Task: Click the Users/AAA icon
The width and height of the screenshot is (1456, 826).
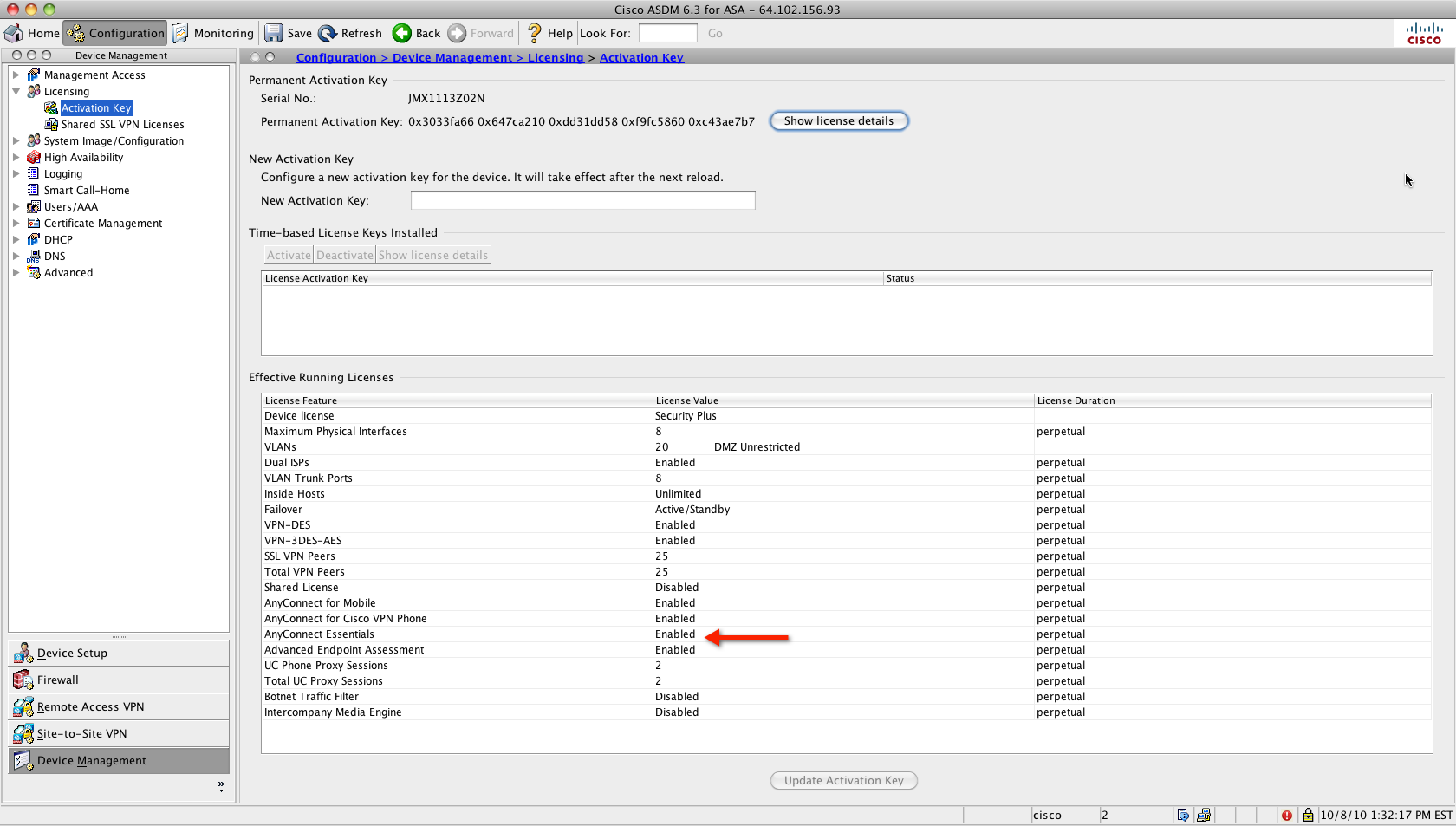Action: 34,207
